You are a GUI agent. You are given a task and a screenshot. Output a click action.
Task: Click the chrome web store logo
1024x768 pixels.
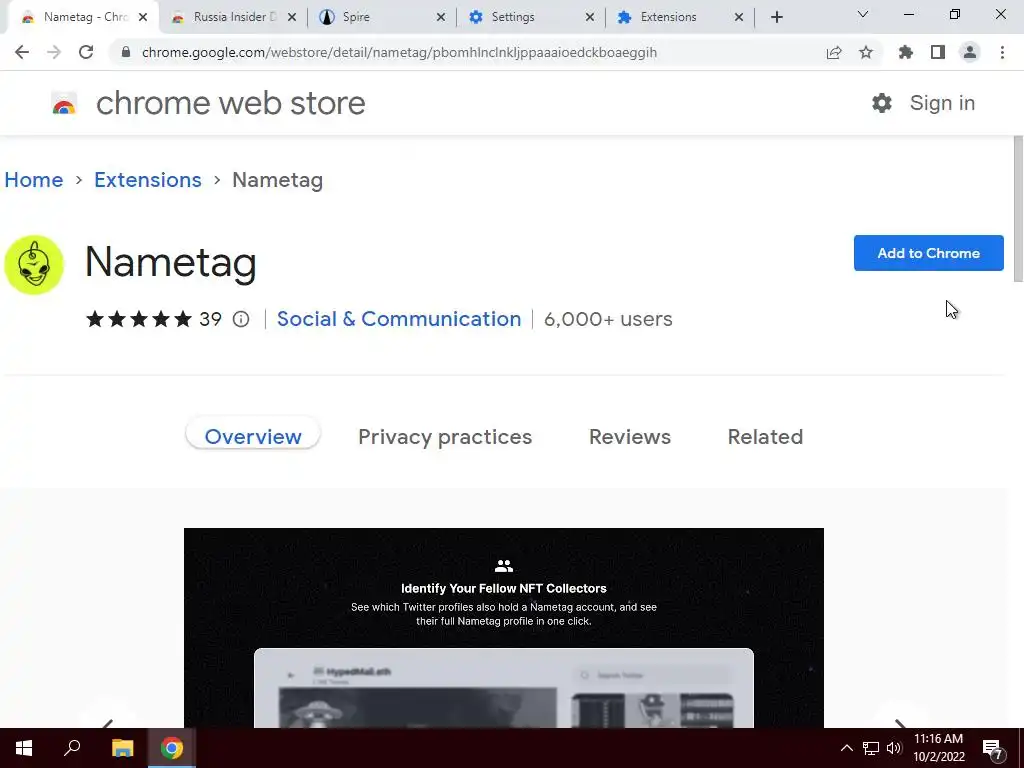tap(64, 104)
